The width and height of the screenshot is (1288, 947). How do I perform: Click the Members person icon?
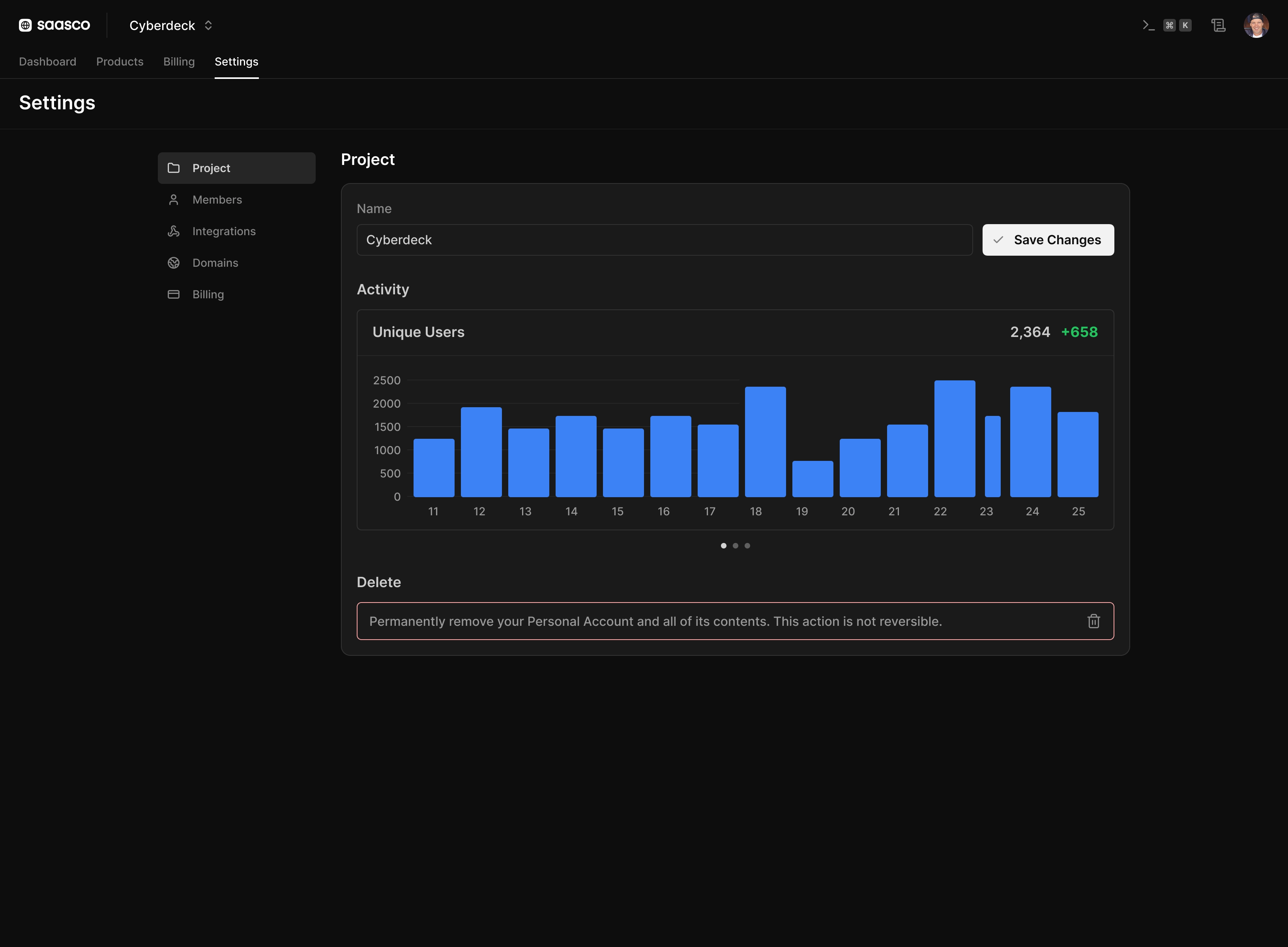(x=174, y=200)
